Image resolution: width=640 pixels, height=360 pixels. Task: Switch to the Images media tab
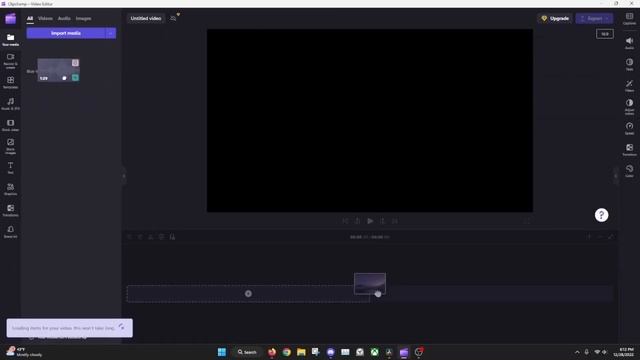[83, 18]
